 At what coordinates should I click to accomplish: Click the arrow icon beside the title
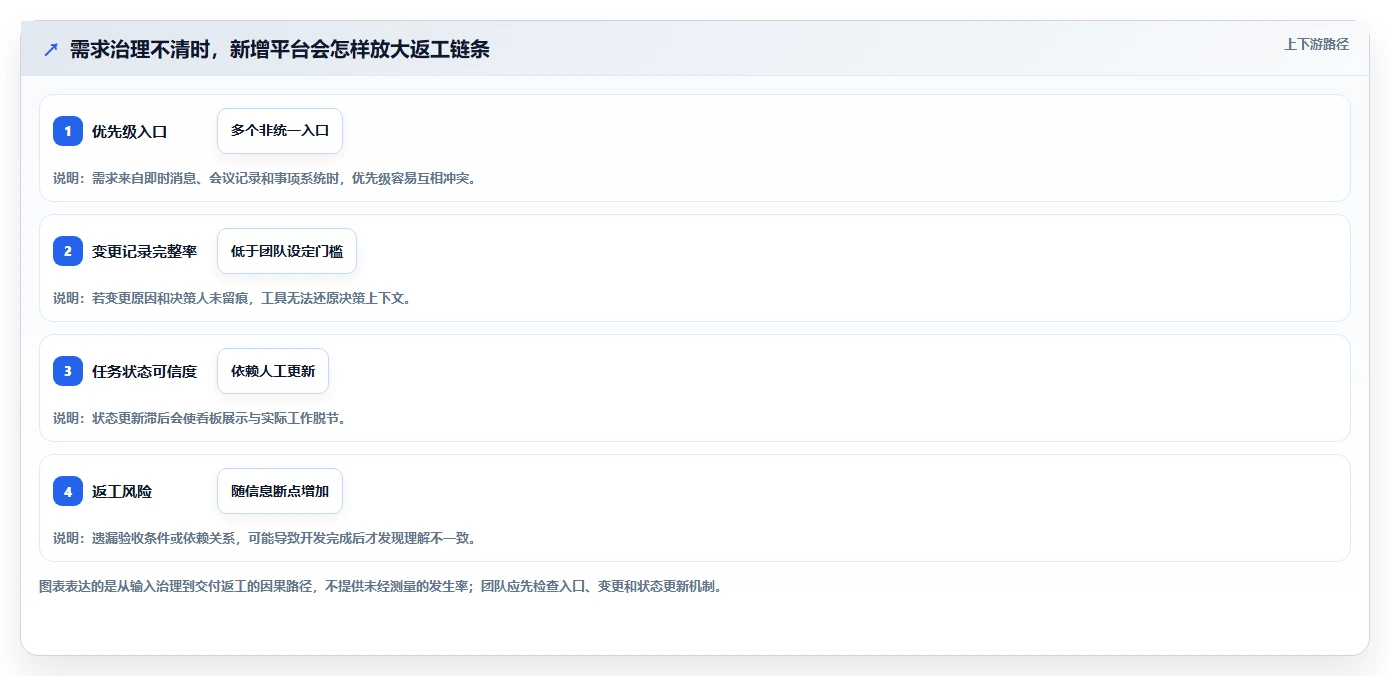[x=50, y=50]
